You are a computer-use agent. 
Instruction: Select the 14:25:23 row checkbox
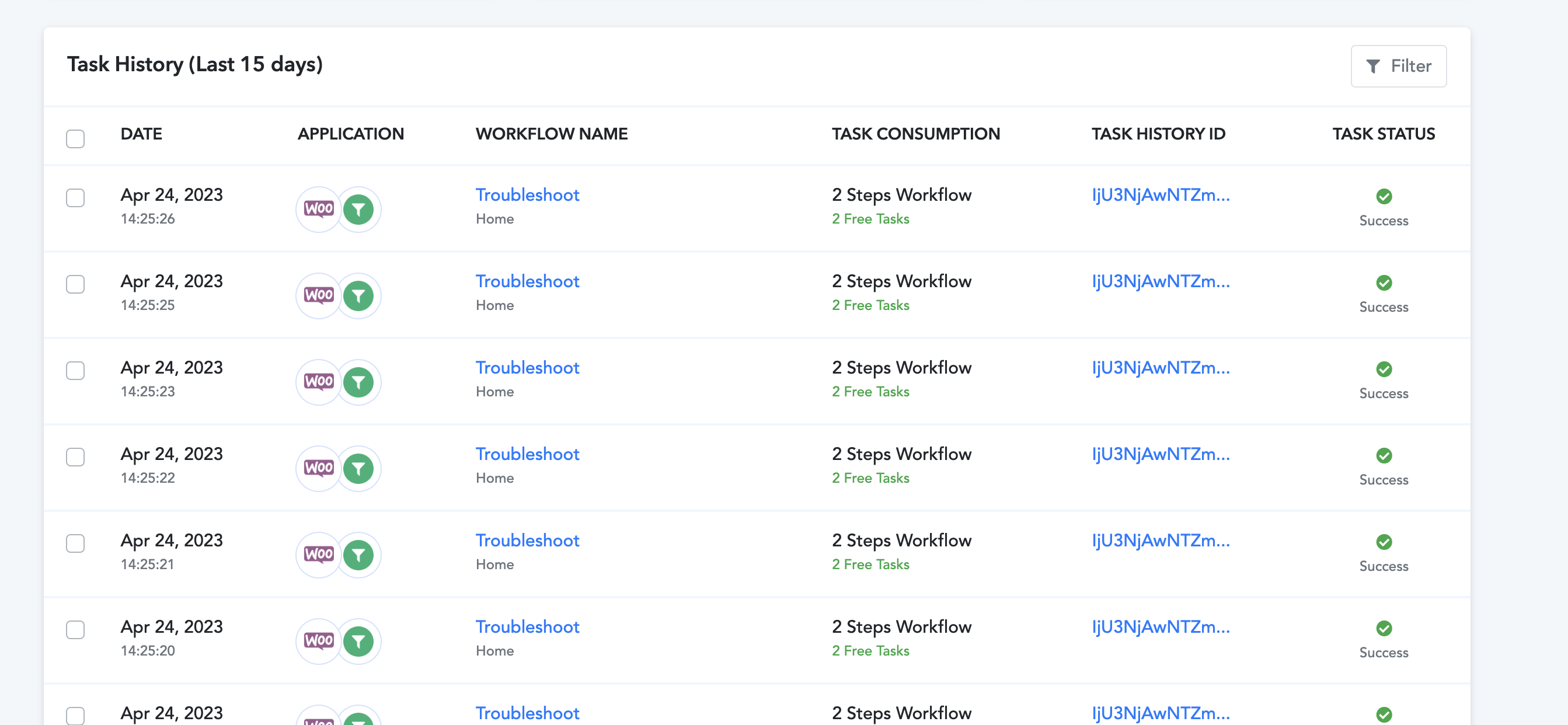[x=75, y=371]
